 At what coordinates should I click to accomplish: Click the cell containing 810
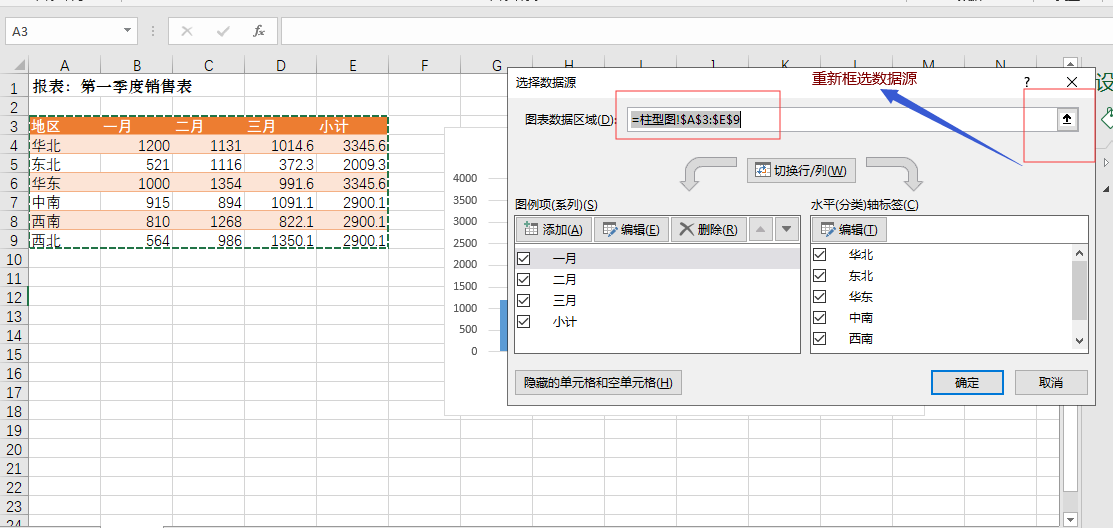136,222
